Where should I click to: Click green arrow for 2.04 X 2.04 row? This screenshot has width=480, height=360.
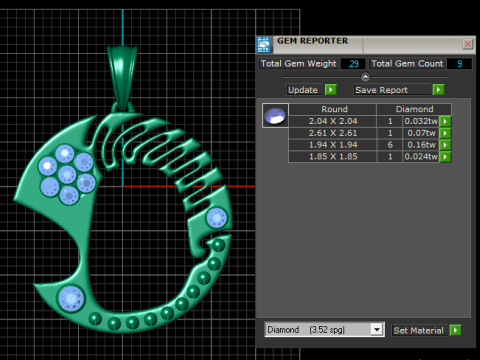(445, 121)
